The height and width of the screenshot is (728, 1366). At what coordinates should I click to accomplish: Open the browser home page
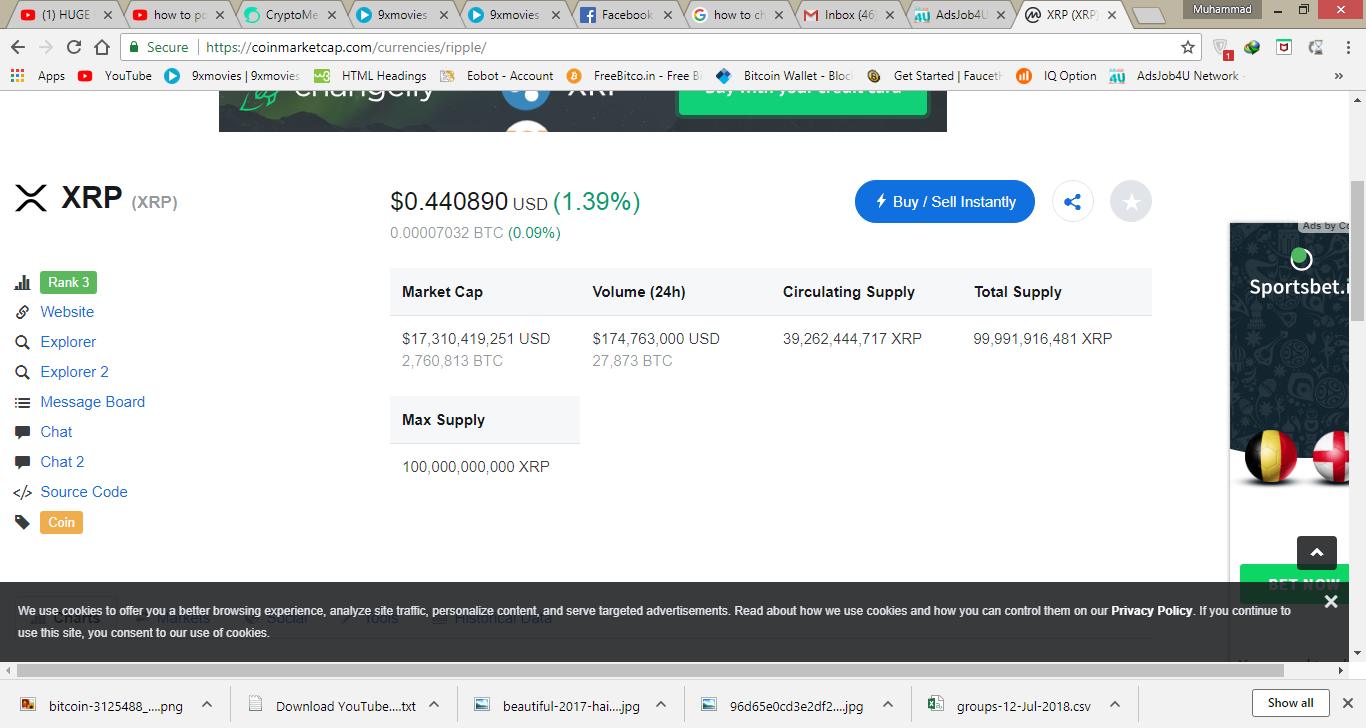(x=102, y=47)
